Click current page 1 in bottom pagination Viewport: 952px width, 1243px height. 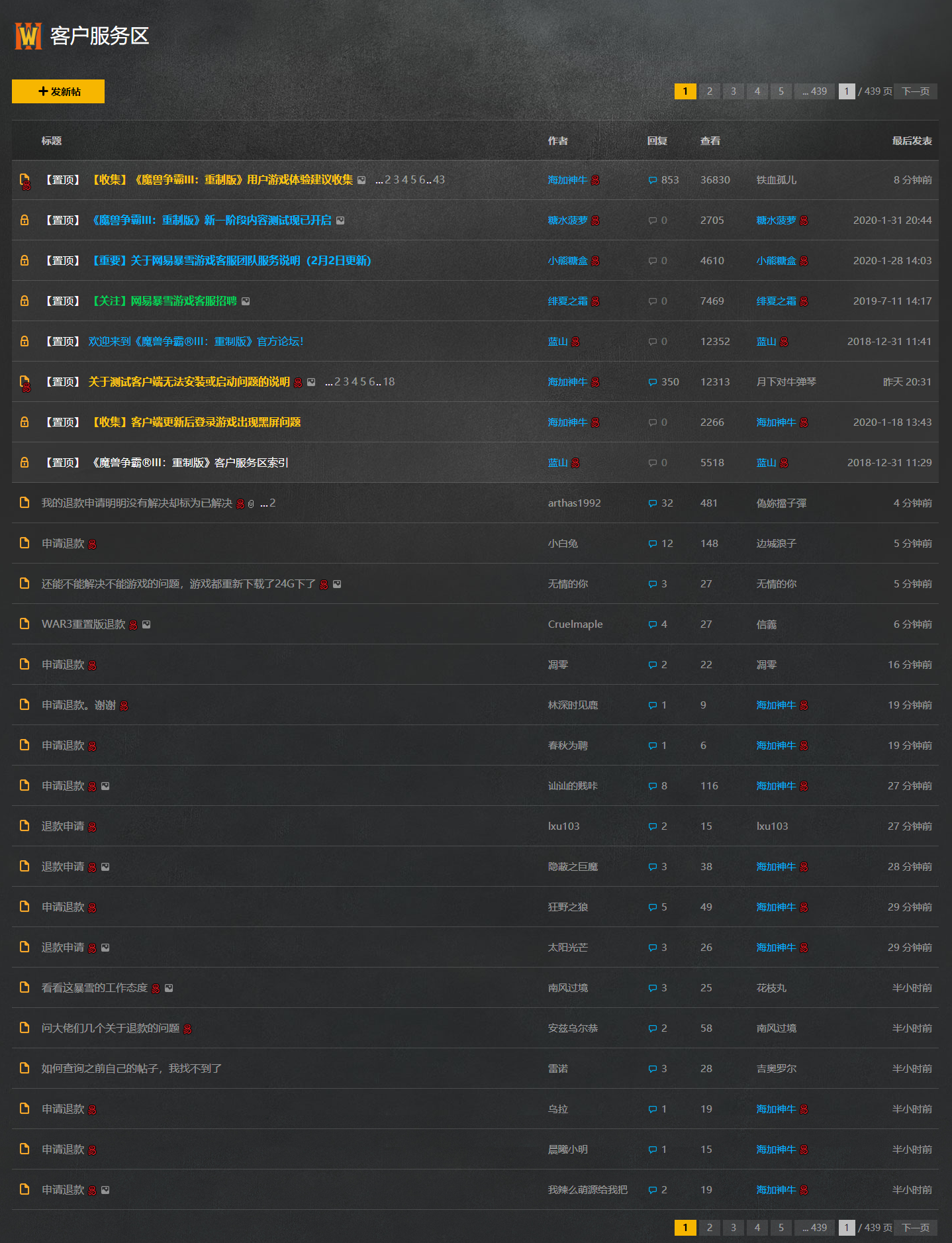[685, 1228]
